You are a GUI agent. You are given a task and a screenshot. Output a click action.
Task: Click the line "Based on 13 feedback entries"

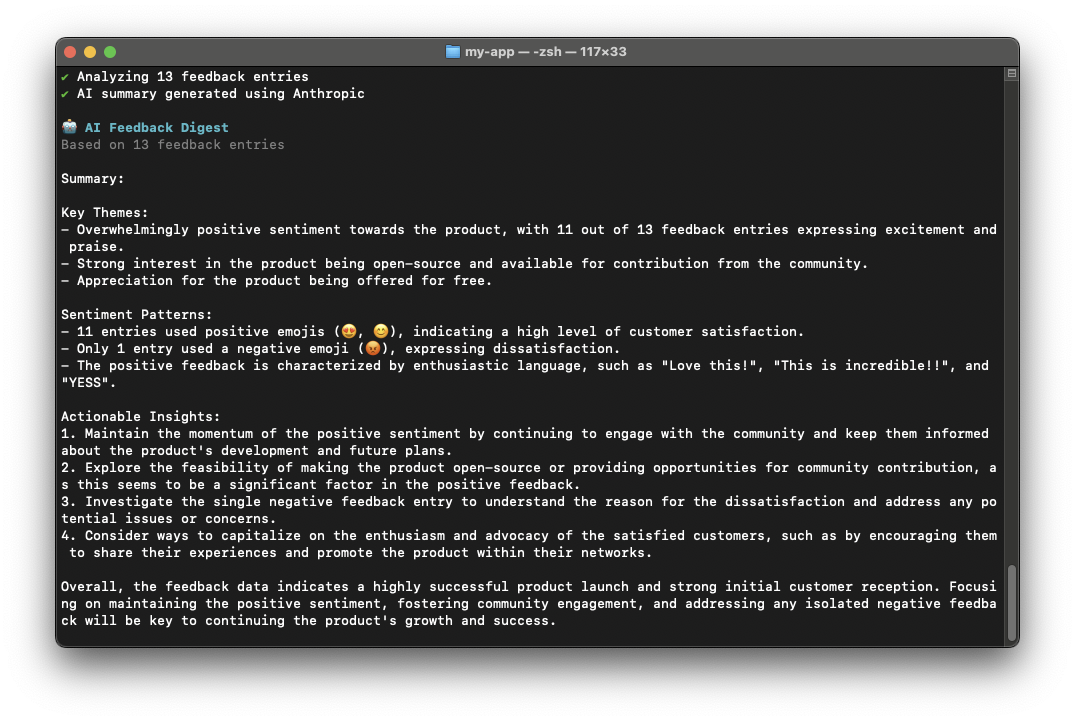[173, 145]
